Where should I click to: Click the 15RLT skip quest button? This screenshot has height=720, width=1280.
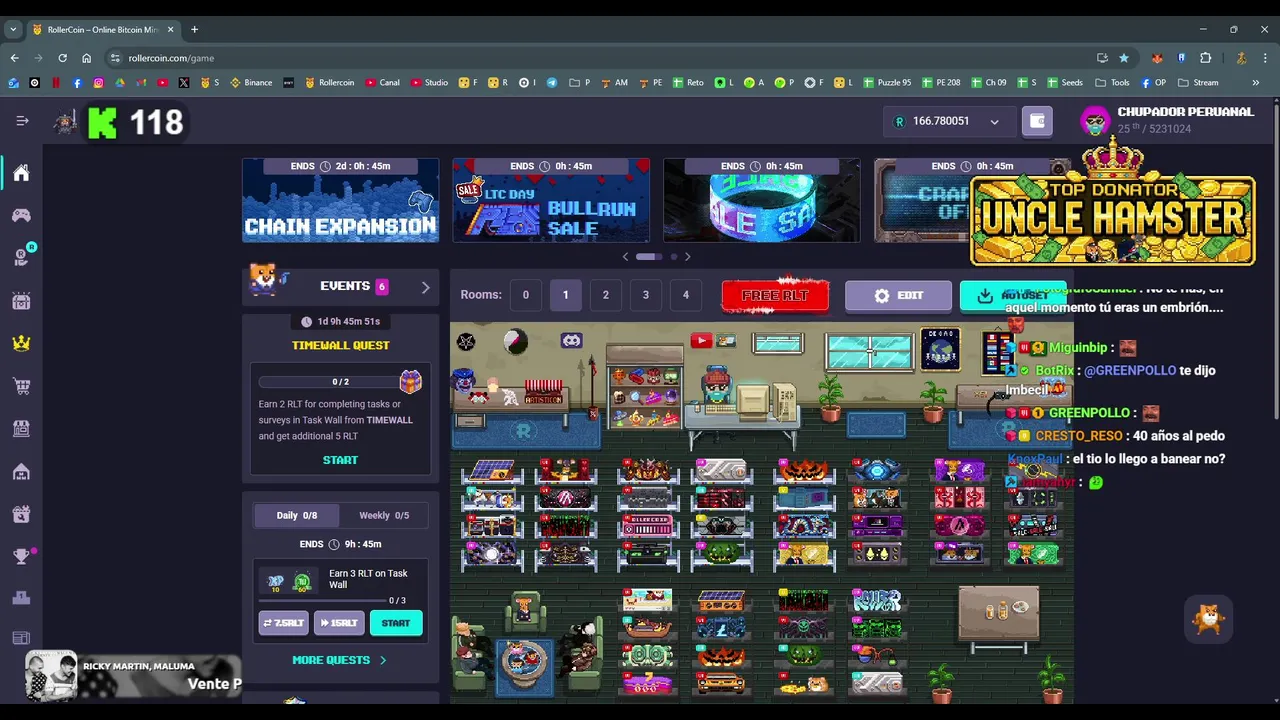338,623
